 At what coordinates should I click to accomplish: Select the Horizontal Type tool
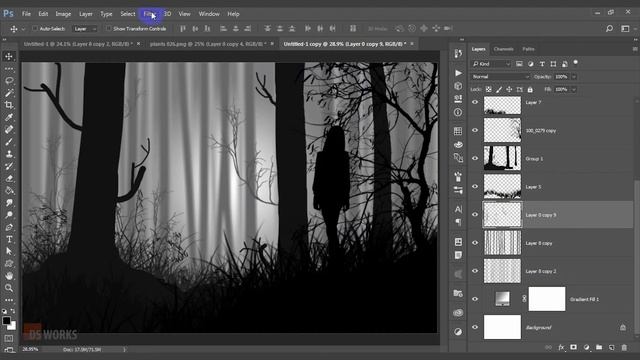point(9,240)
